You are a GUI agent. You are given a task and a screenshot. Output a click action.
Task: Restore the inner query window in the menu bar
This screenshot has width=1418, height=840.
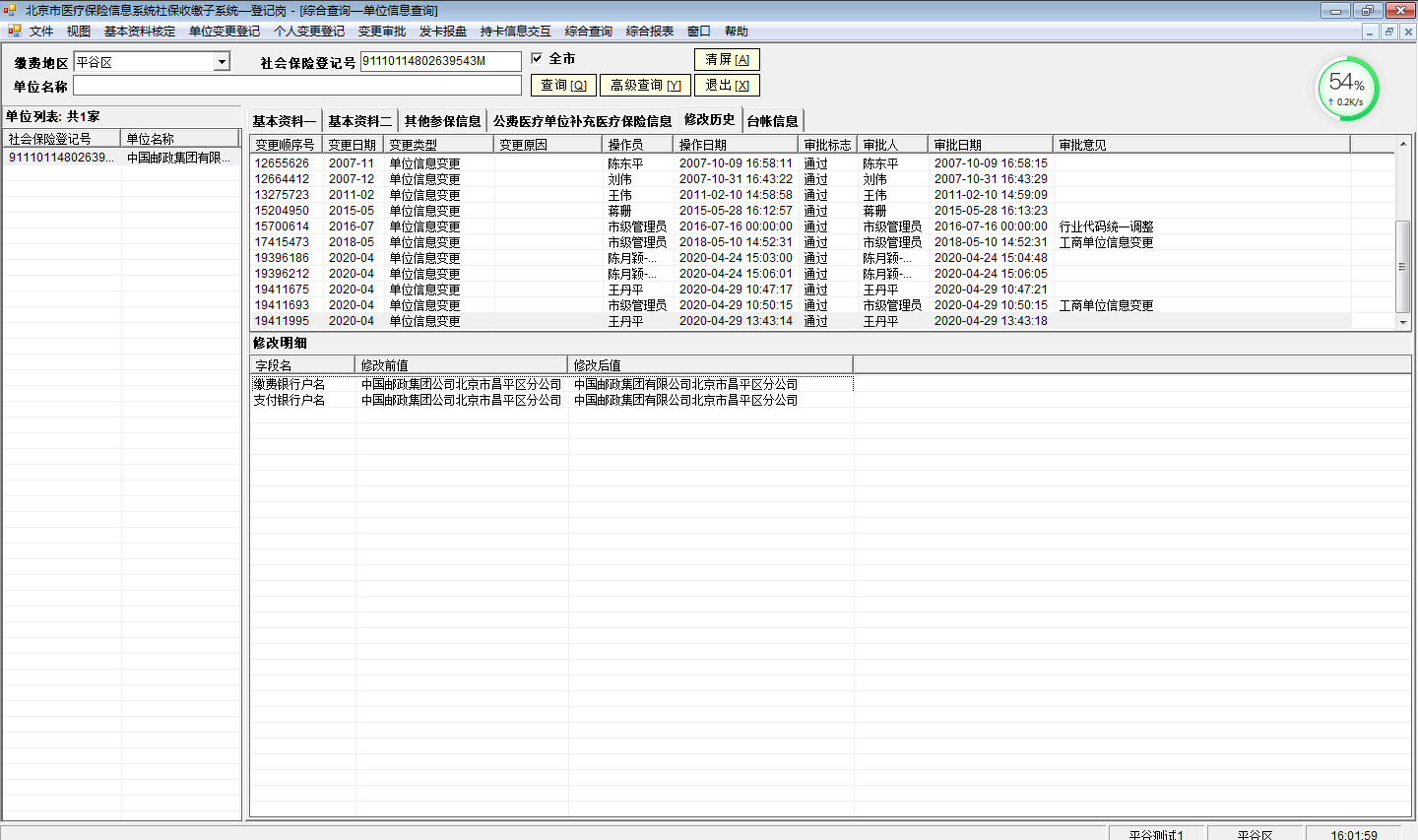coord(1388,32)
